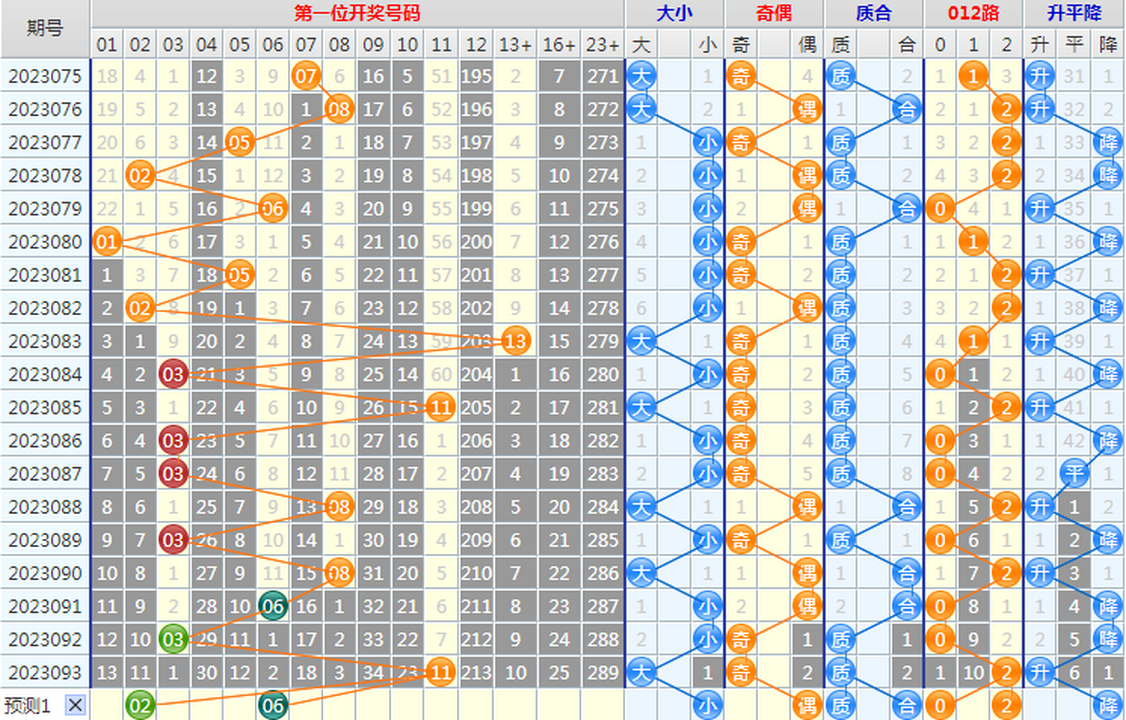Click the empty 01 prediction cell in the 预测1 row
Viewport: 1126px width, 720px height.
107,705
